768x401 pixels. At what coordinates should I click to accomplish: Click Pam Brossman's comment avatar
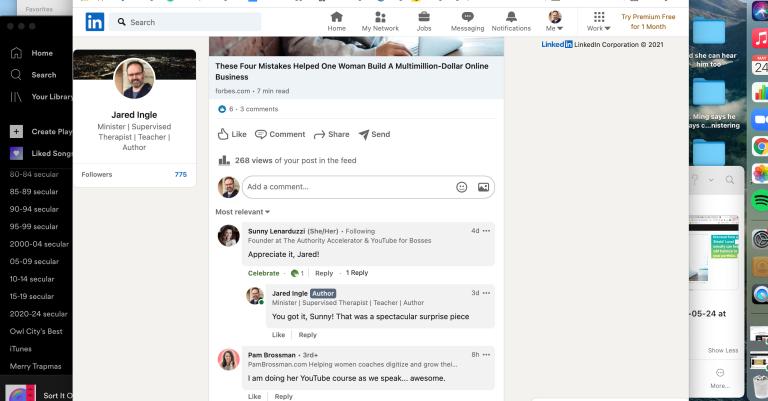(228, 360)
